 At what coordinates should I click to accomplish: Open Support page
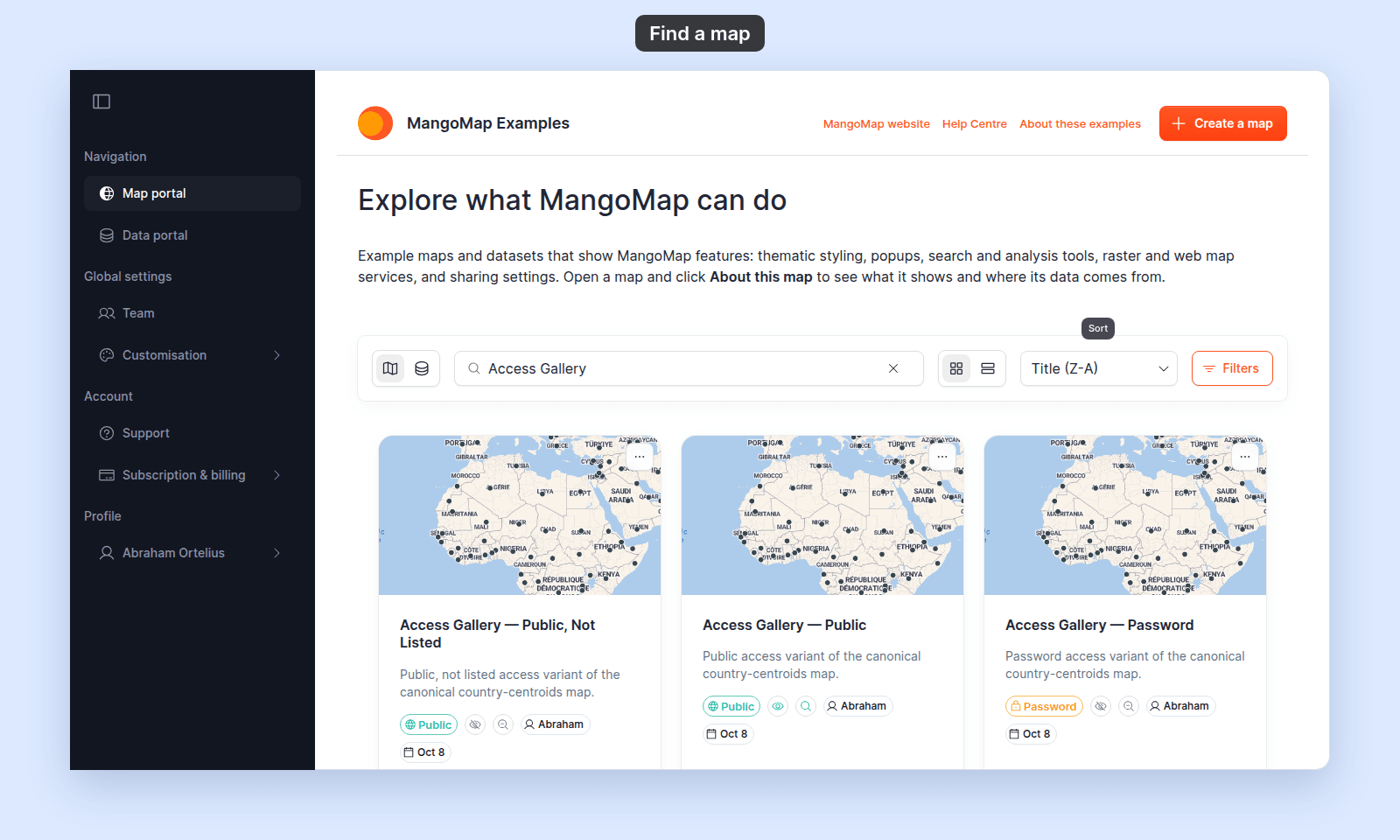pyautogui.click(x=192, y=433)
